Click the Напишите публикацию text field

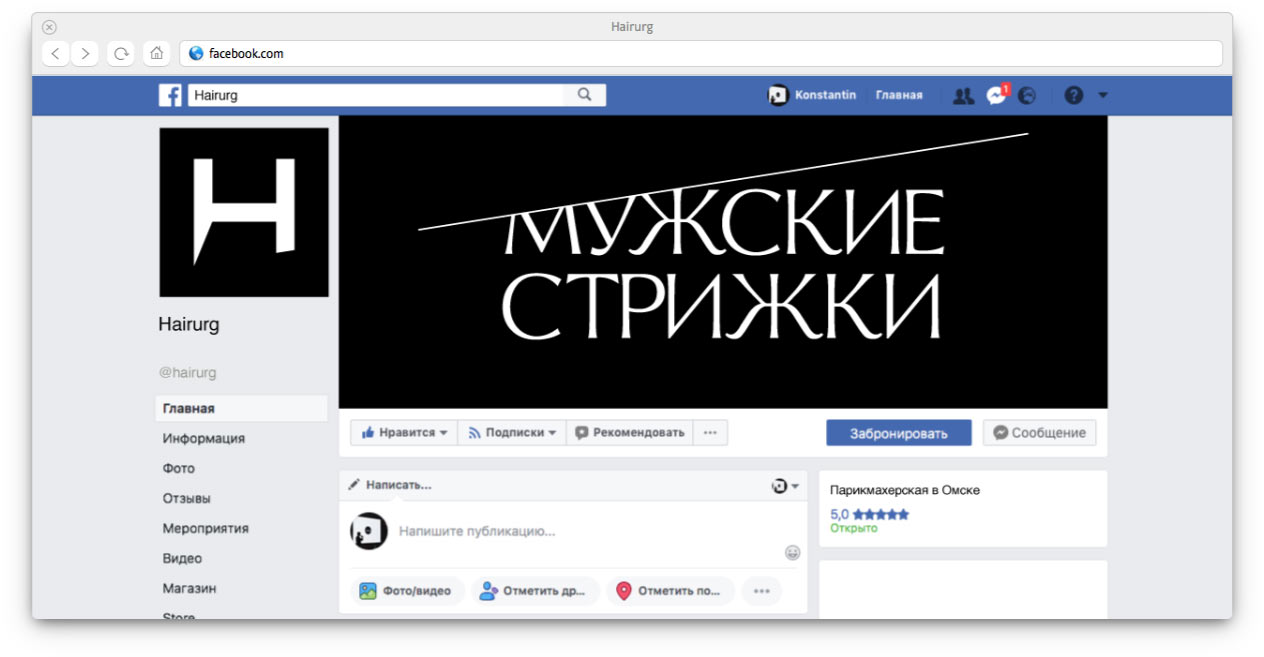pos(580,531)
